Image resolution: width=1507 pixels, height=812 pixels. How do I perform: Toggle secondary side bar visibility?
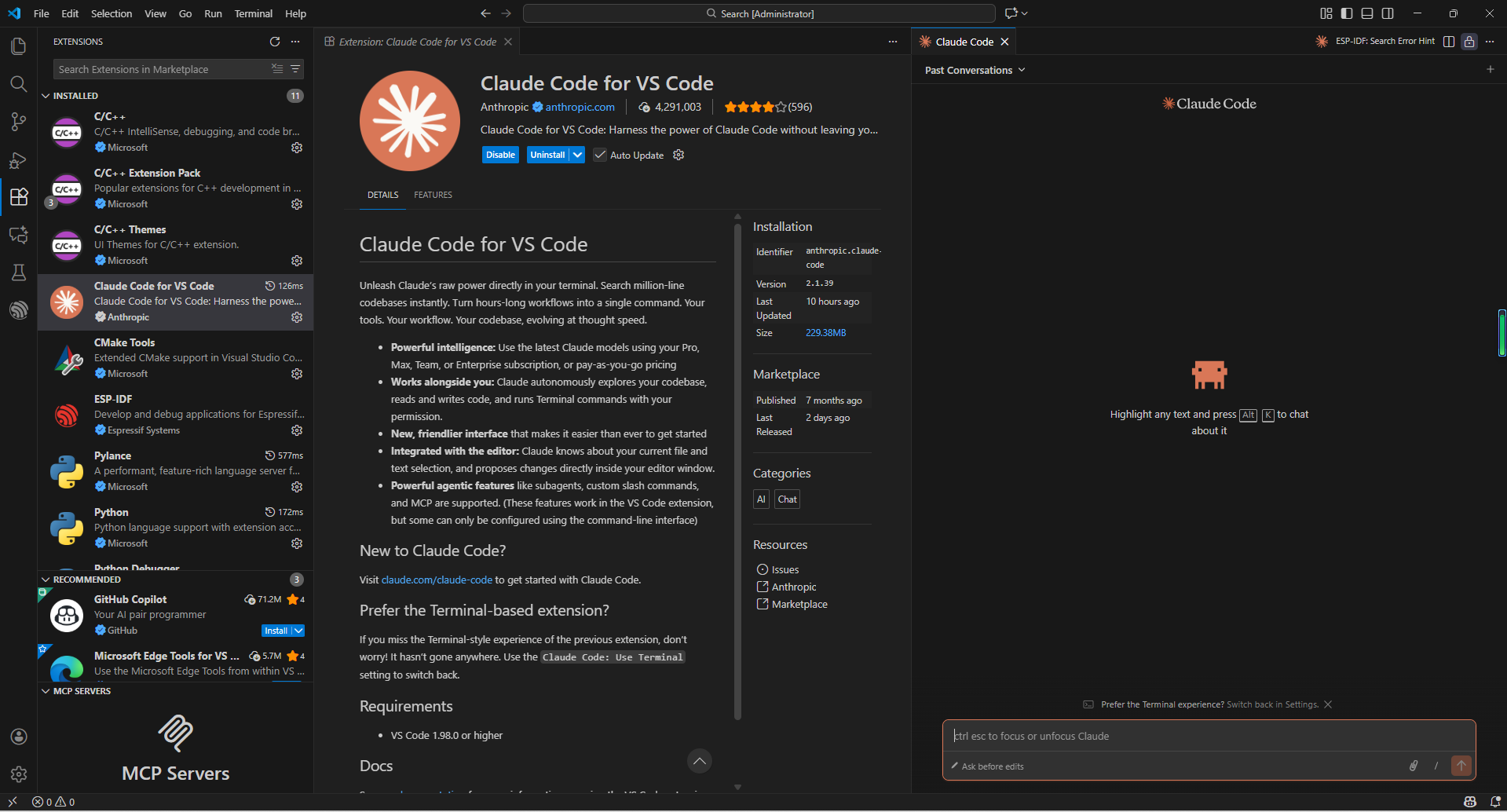1388,13
